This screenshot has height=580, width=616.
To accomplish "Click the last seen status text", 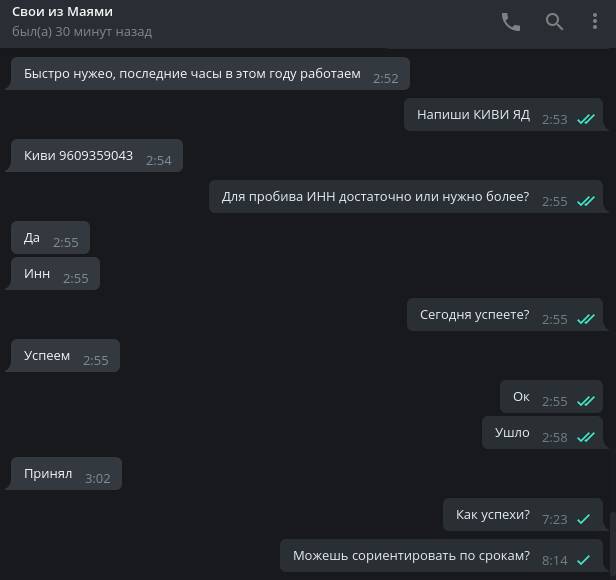I will coord(82,32).
